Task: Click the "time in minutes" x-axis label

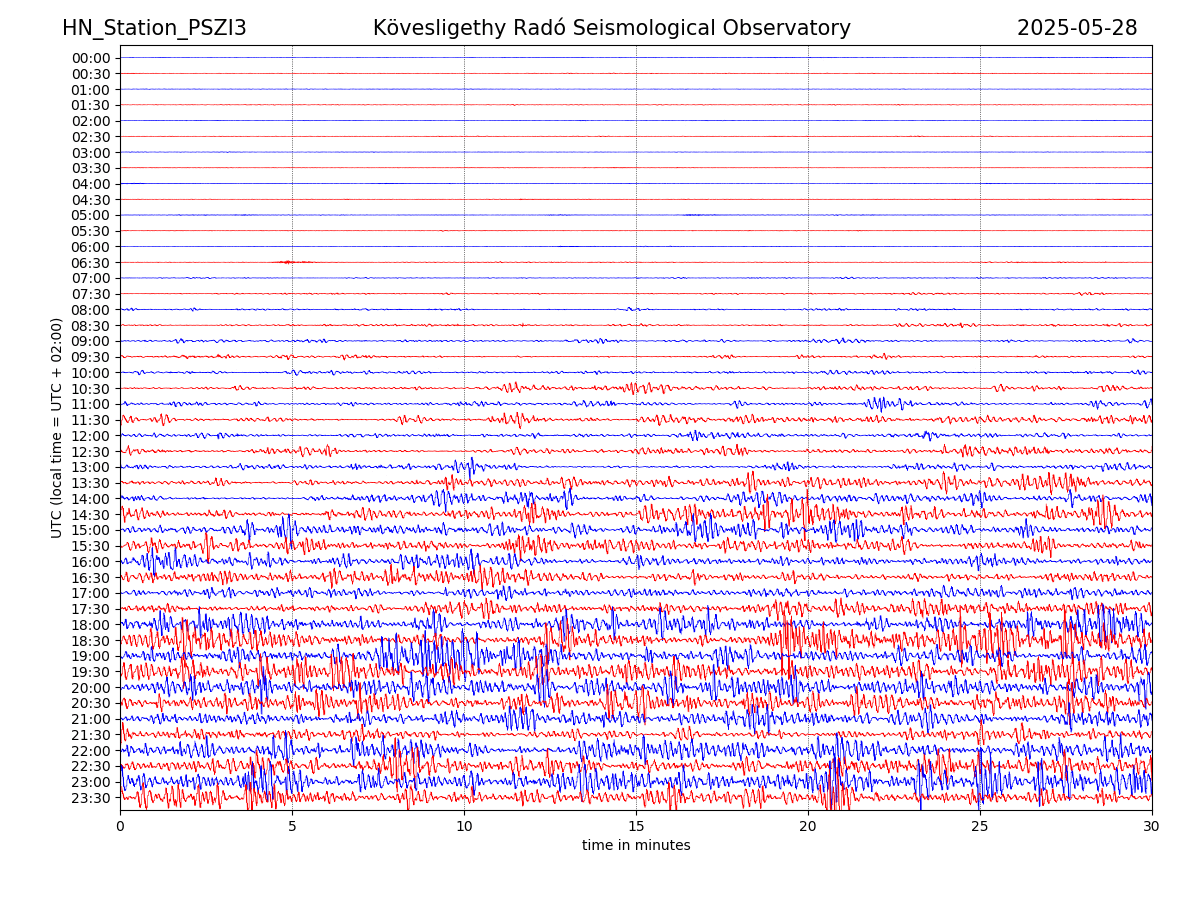Action: (x=636, y=846)
